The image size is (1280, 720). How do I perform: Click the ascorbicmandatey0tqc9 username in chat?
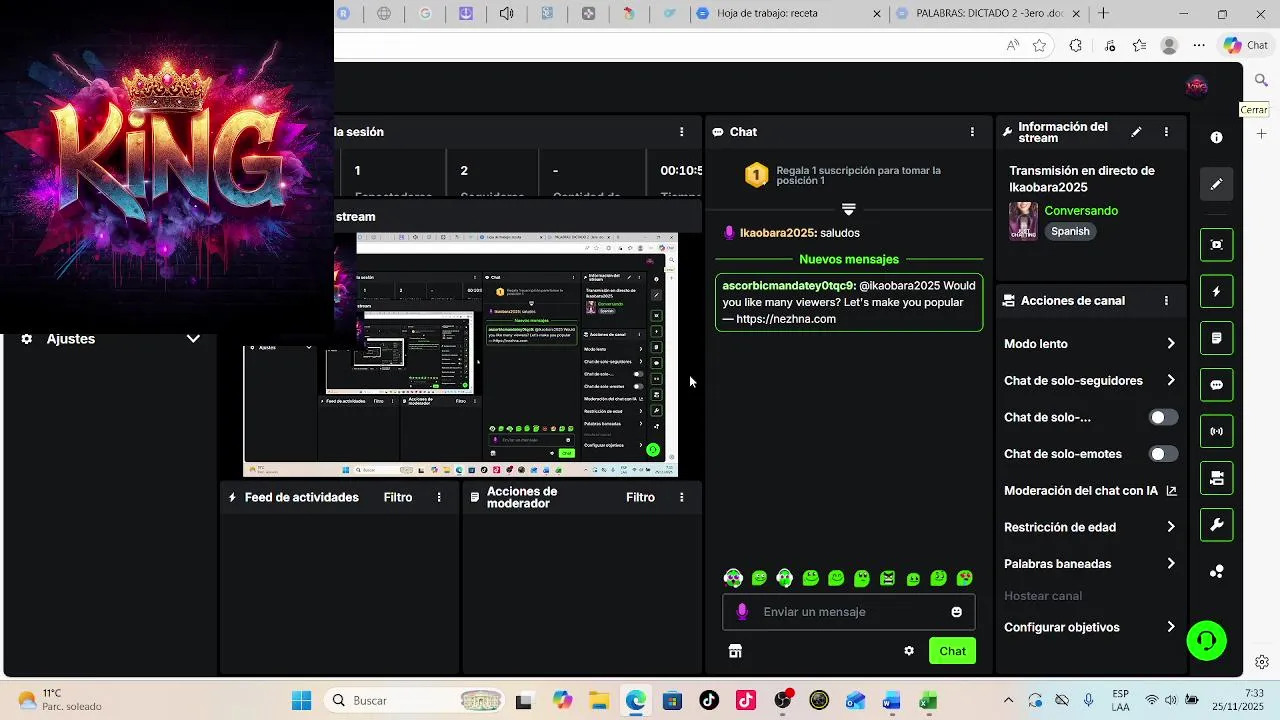tap(788, 285)
